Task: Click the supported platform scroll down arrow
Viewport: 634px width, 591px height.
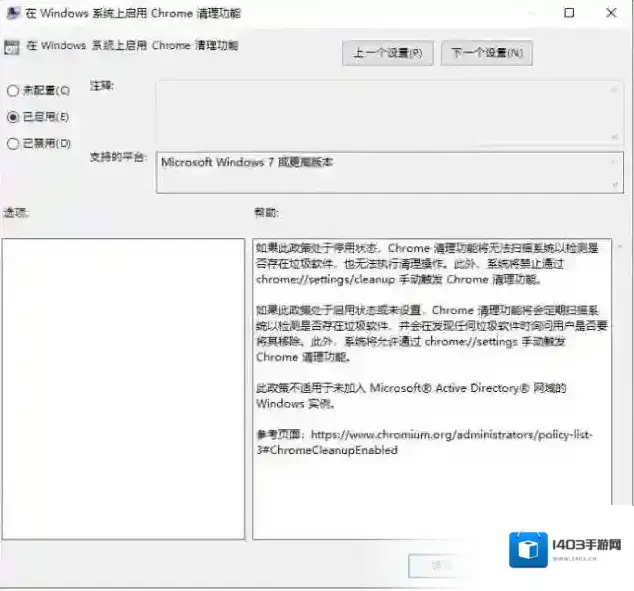Action: click(x=615, y=185)
